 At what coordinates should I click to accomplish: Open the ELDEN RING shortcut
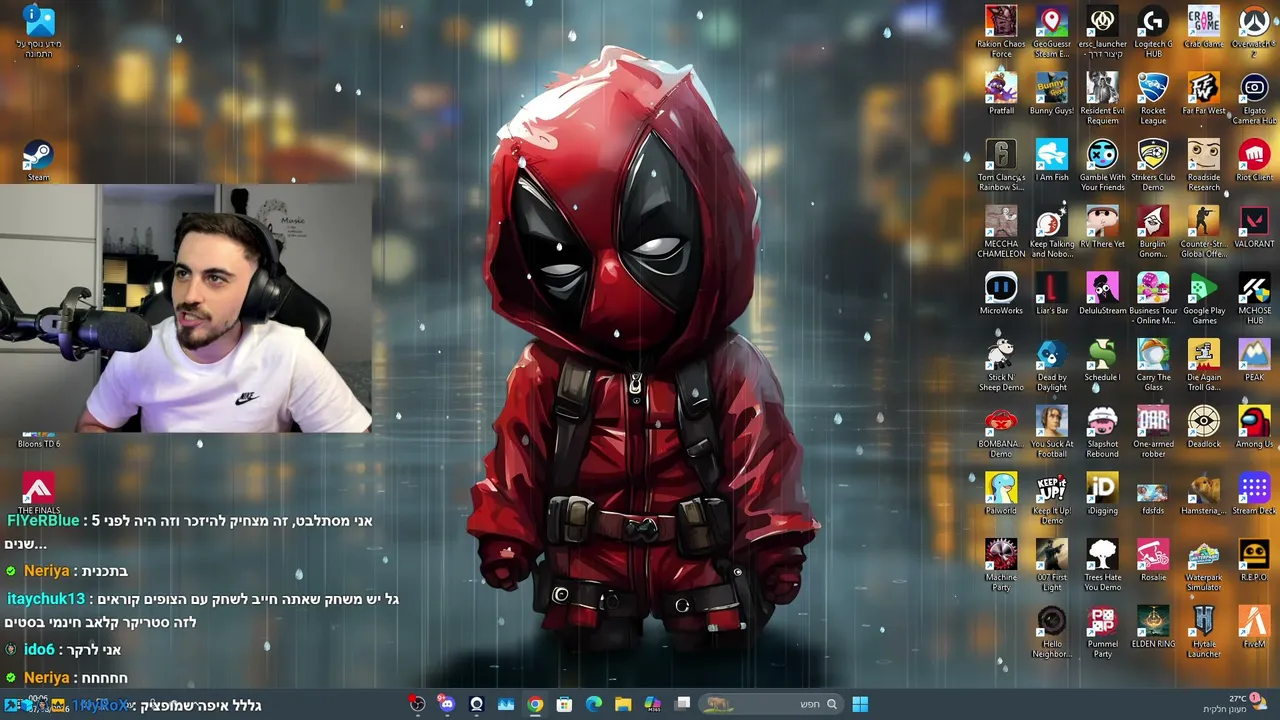click(1153, 627)
